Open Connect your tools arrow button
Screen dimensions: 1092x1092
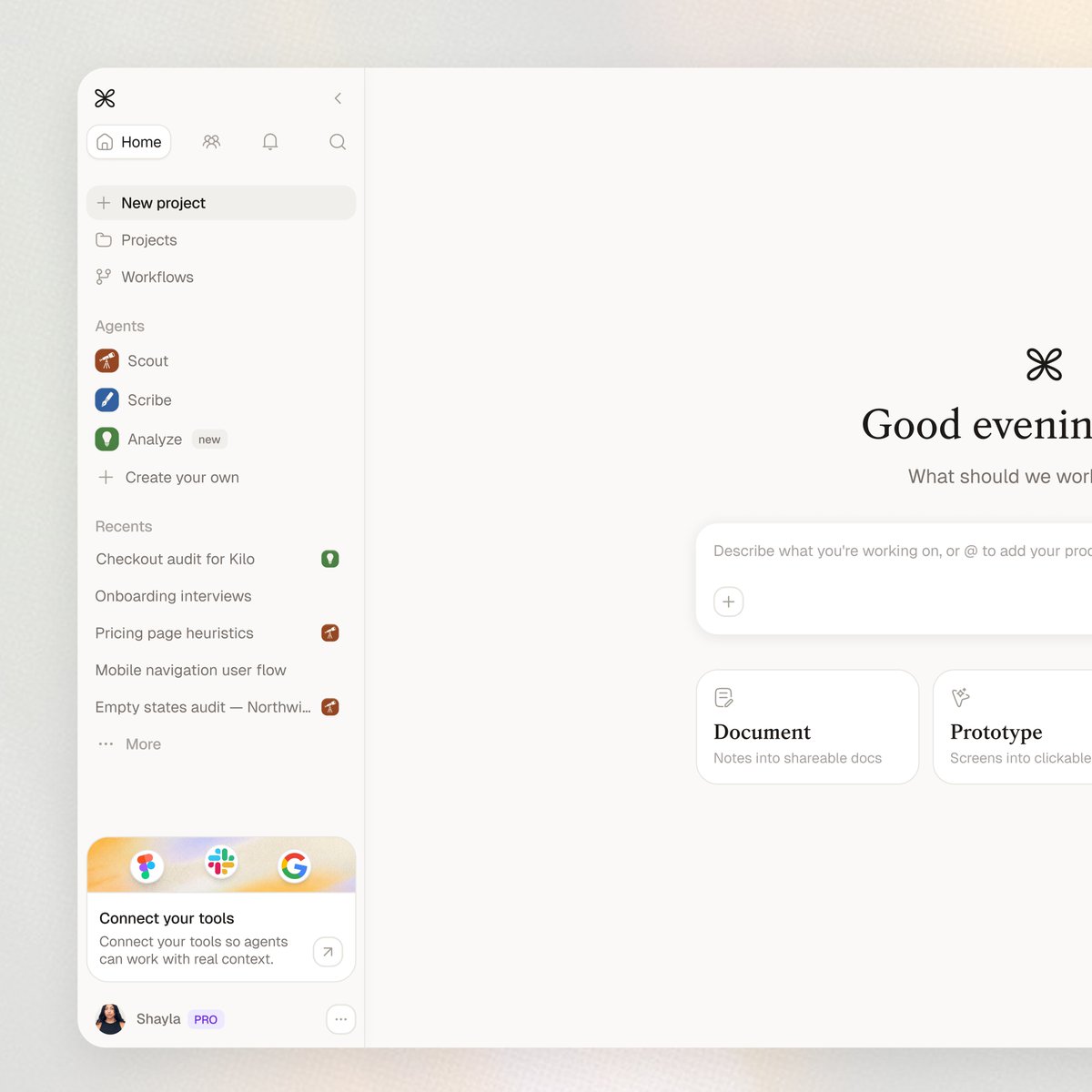tap(328, 952)
